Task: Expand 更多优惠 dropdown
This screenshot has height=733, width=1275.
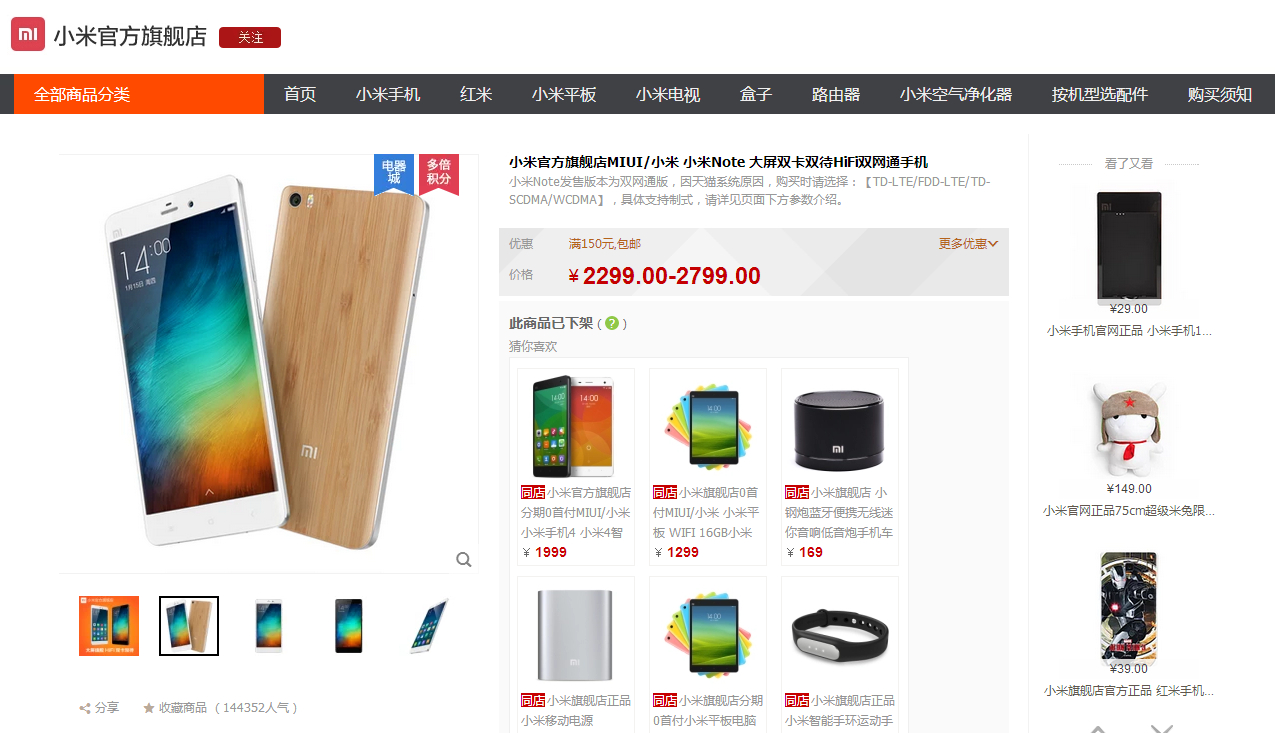Action: pos(968,244)
